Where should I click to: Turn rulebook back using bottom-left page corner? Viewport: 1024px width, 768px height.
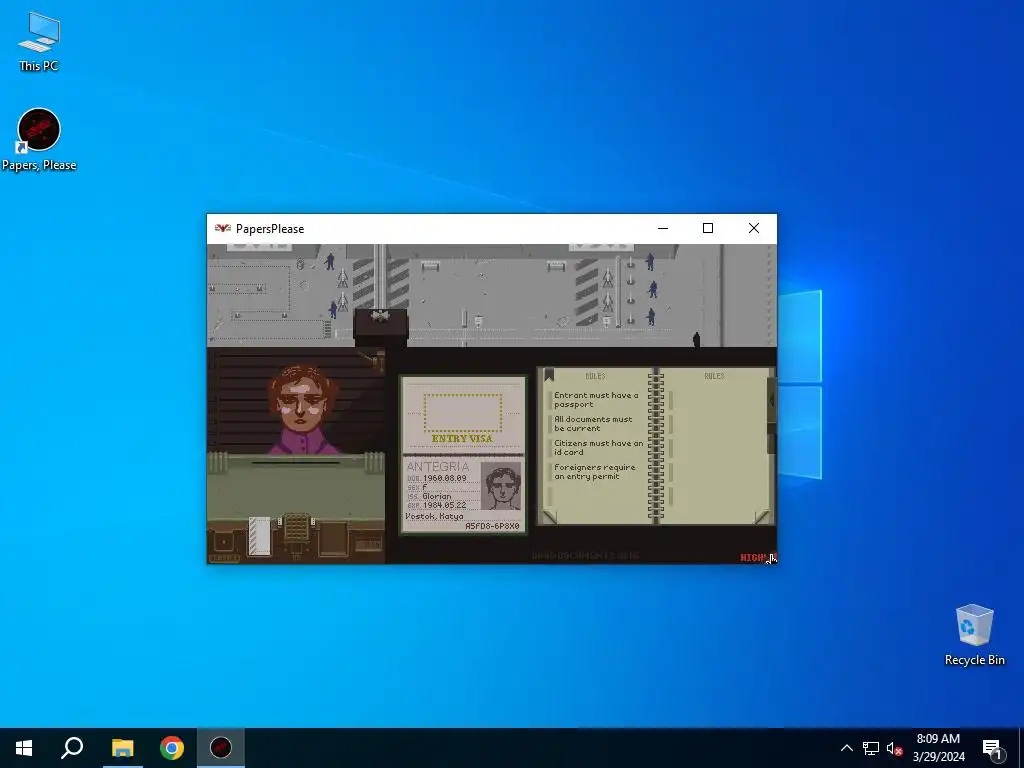click(550, 517)
